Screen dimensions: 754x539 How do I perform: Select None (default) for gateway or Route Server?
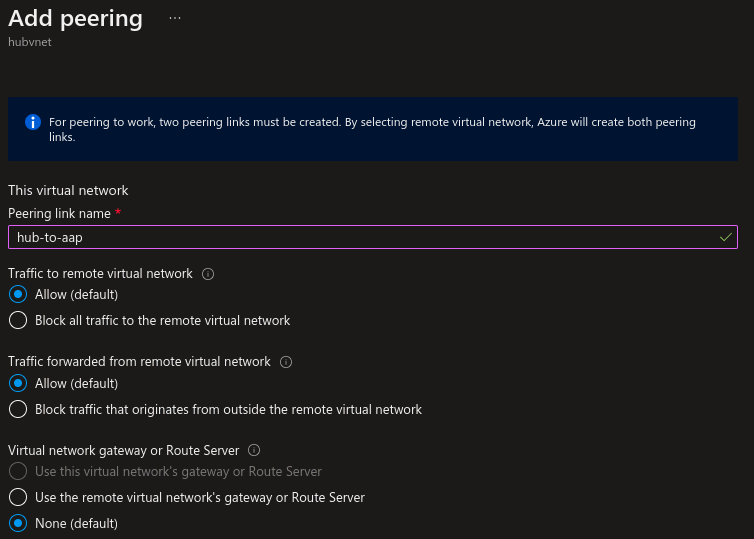17,523
